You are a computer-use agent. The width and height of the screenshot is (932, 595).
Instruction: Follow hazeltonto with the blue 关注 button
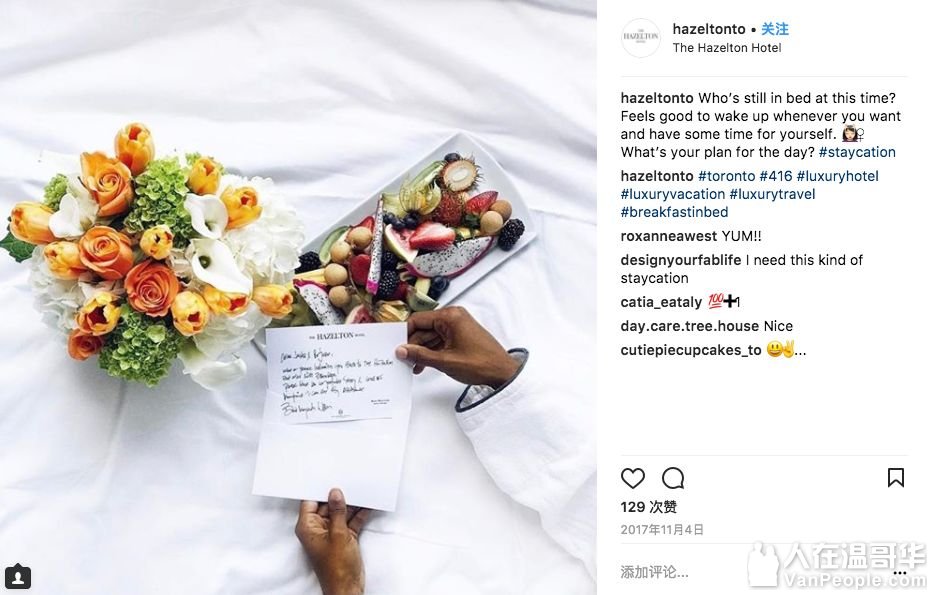tap(775, 29)
